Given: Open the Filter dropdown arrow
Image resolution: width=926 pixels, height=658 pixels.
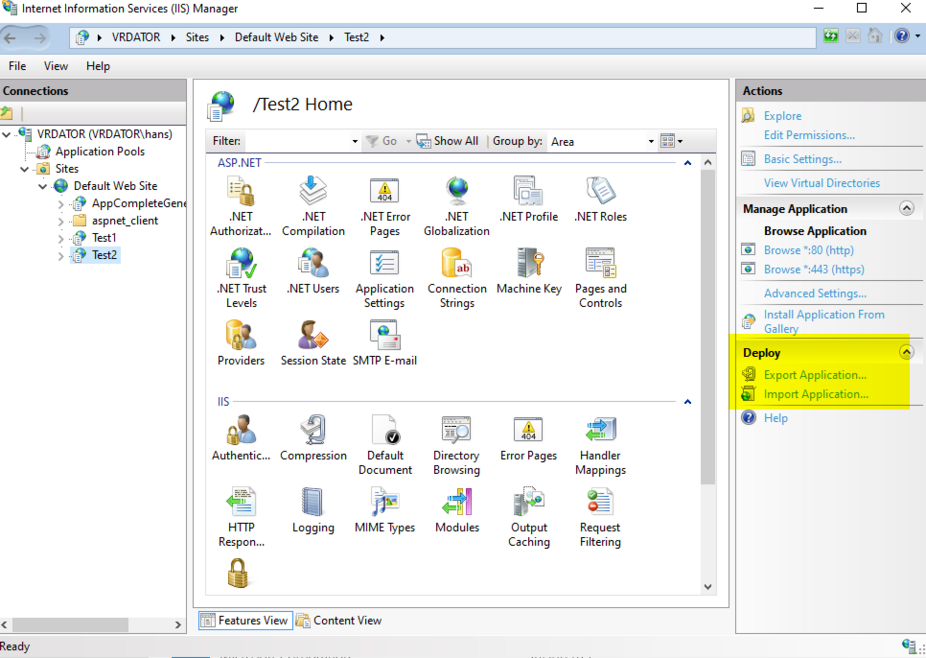Looking at the screenshot, I should click(355, 142).
